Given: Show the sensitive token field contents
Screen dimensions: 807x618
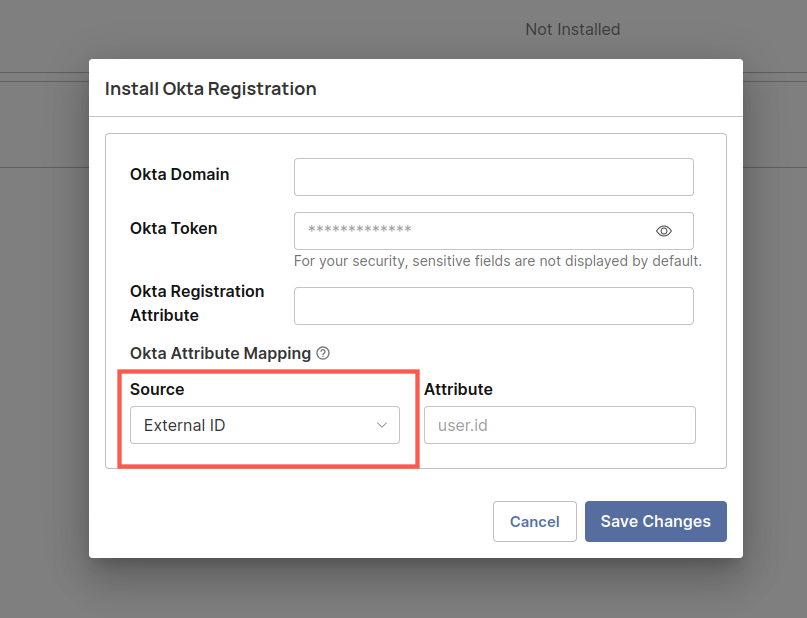Looking at the screenshot, I should (x=663, y=230).
